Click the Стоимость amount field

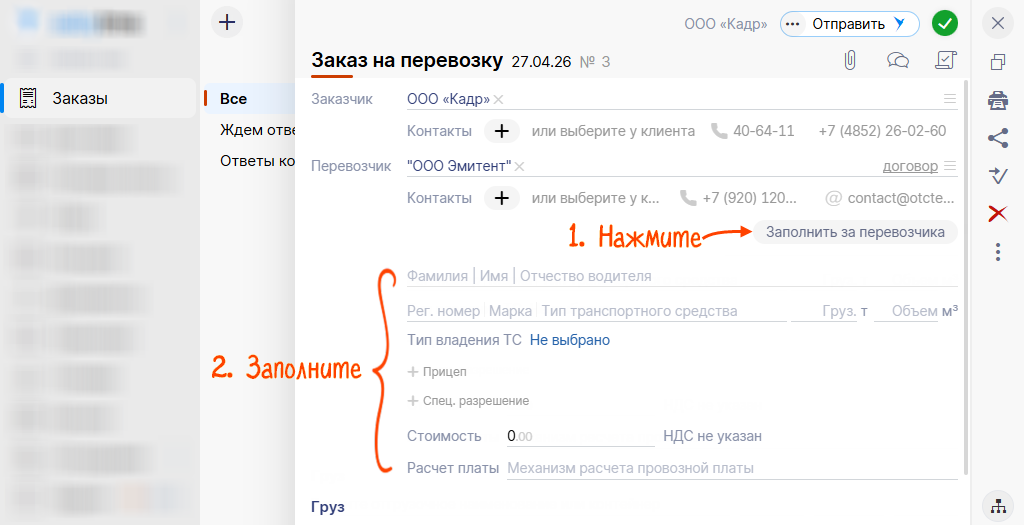[x=581, y=436]
